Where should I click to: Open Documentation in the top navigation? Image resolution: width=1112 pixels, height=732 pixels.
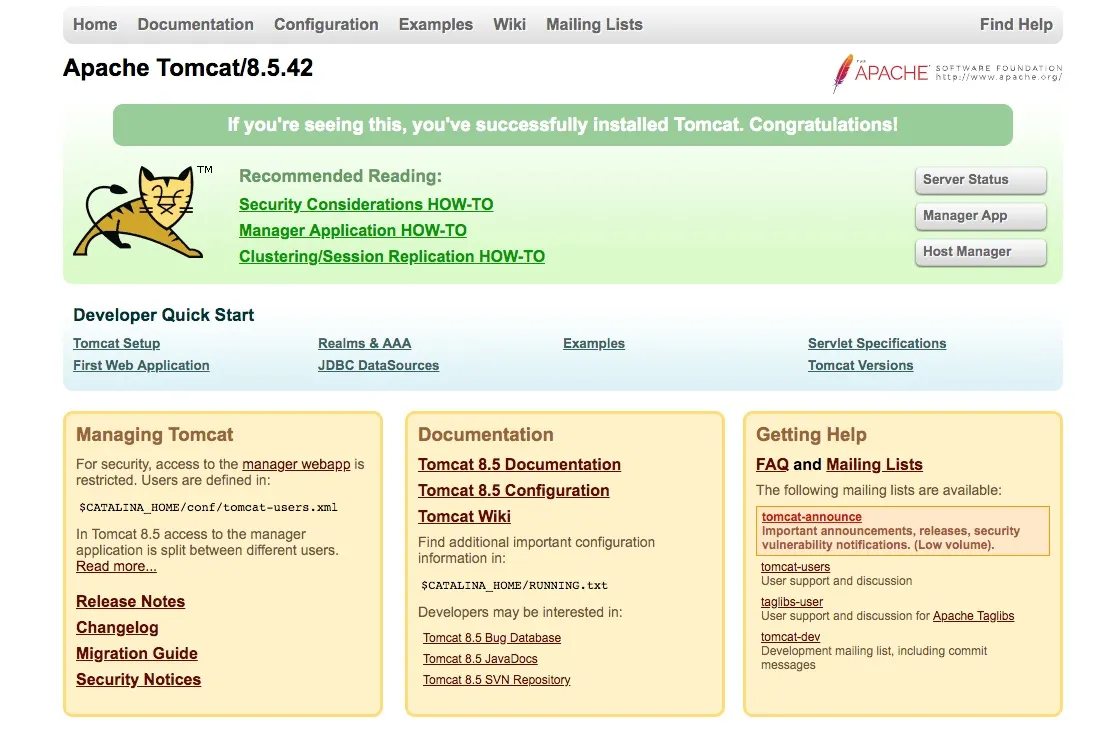point(196,24)
